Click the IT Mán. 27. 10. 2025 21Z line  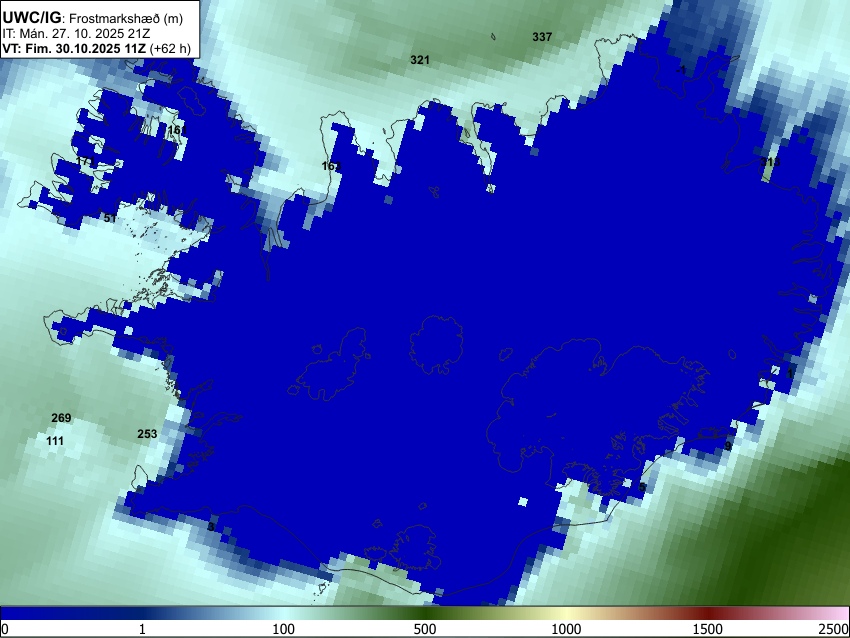(x=76, y=34)
